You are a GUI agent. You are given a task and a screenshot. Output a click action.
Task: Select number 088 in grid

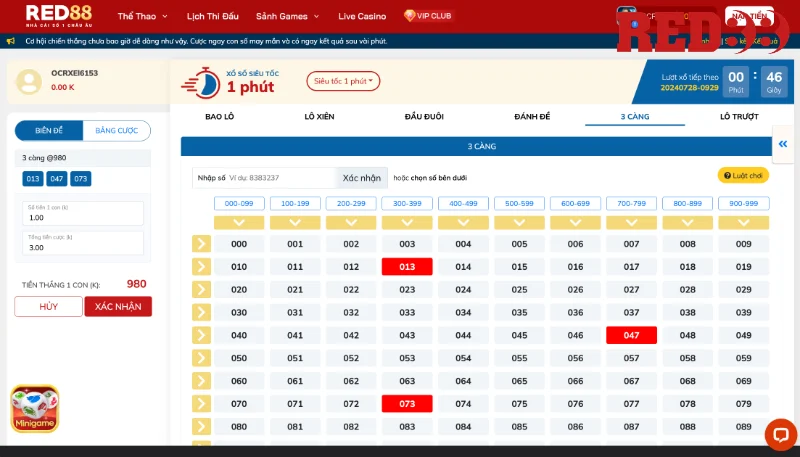[688, 426]
